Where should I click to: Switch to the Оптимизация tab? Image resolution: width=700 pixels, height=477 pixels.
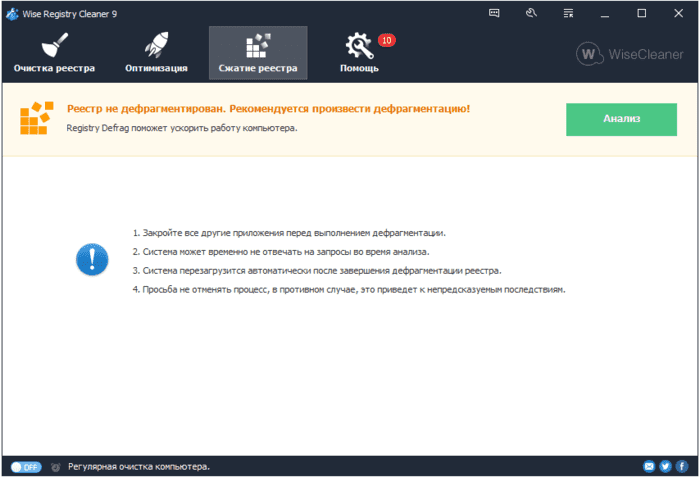(x=156, y=53)
